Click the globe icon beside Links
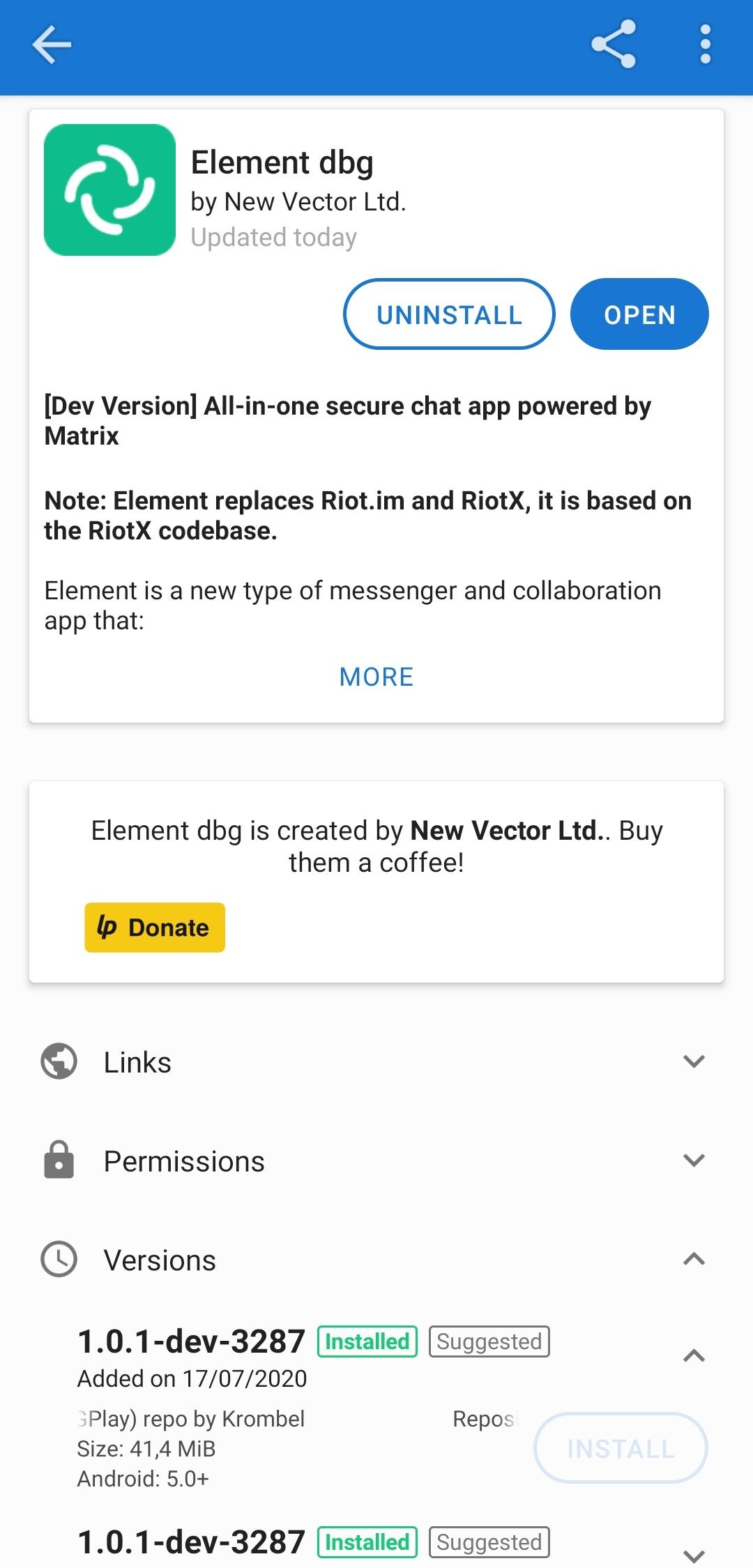 click(59, 1061)
